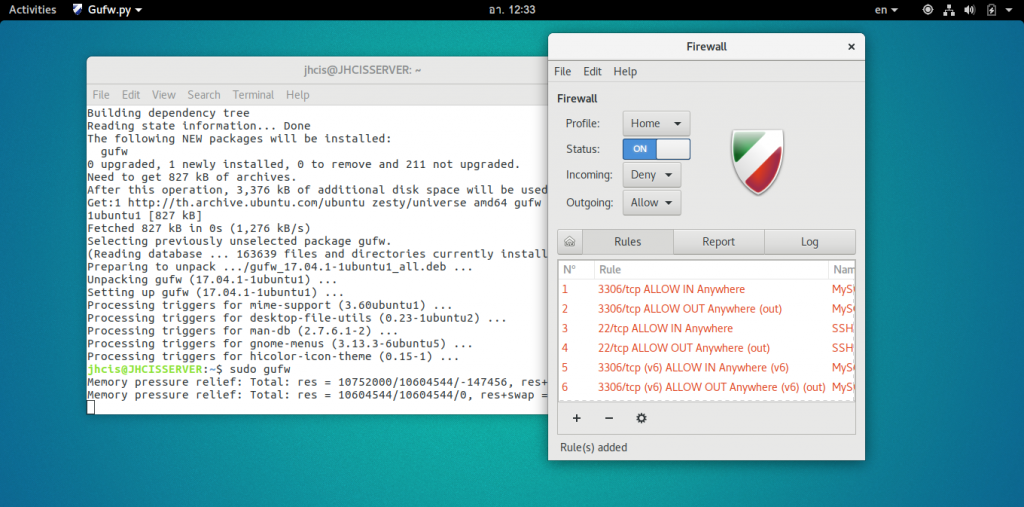Open the terminal Help menu

297,95
